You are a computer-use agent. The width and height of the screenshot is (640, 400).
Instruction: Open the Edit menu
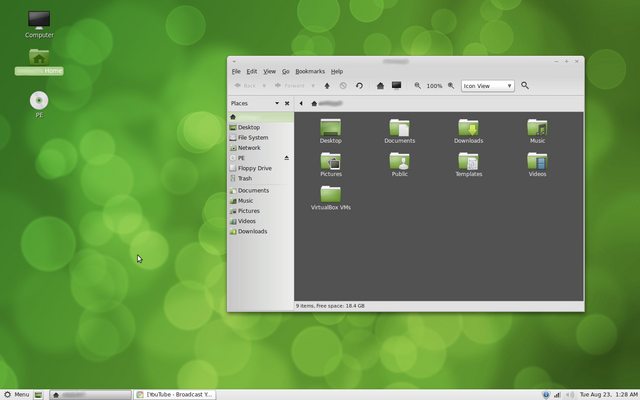[x=252, y=71]
